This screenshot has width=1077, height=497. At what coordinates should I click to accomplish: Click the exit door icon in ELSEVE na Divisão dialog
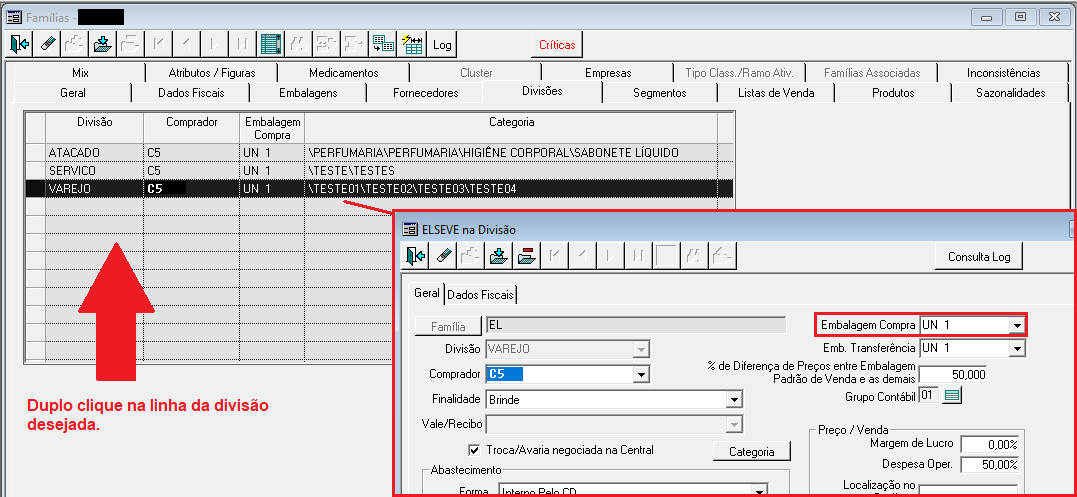(414, 256)
